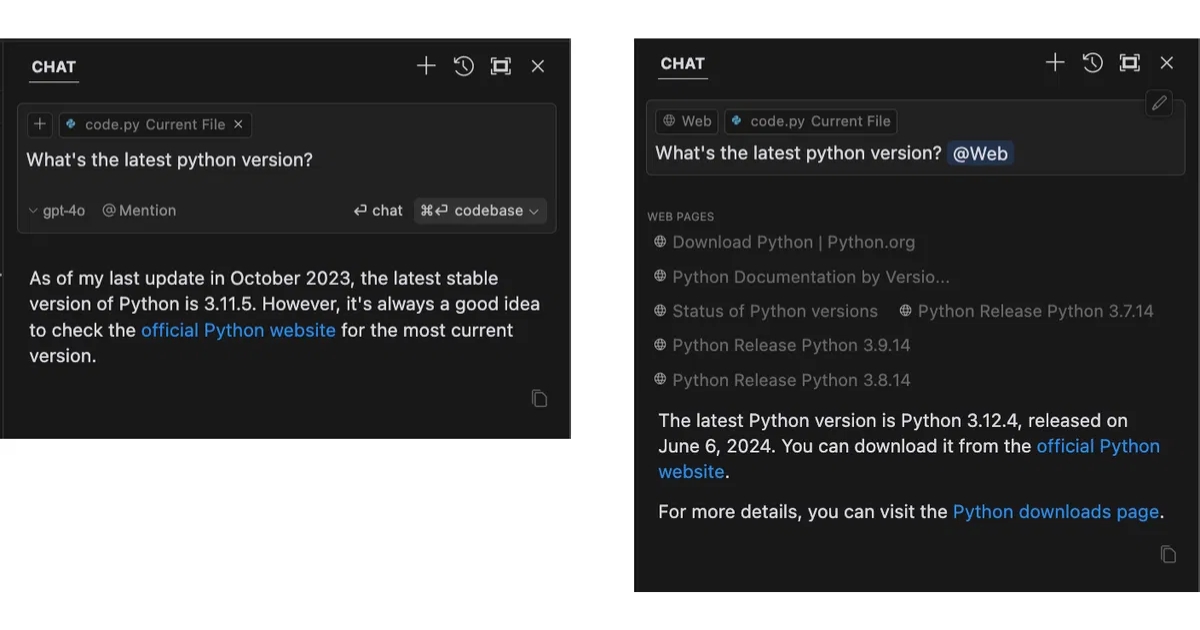This screenshot has height=630, width=1200.
Task: Expand the codebase submit dropdown
Action: tap(533, 211)
